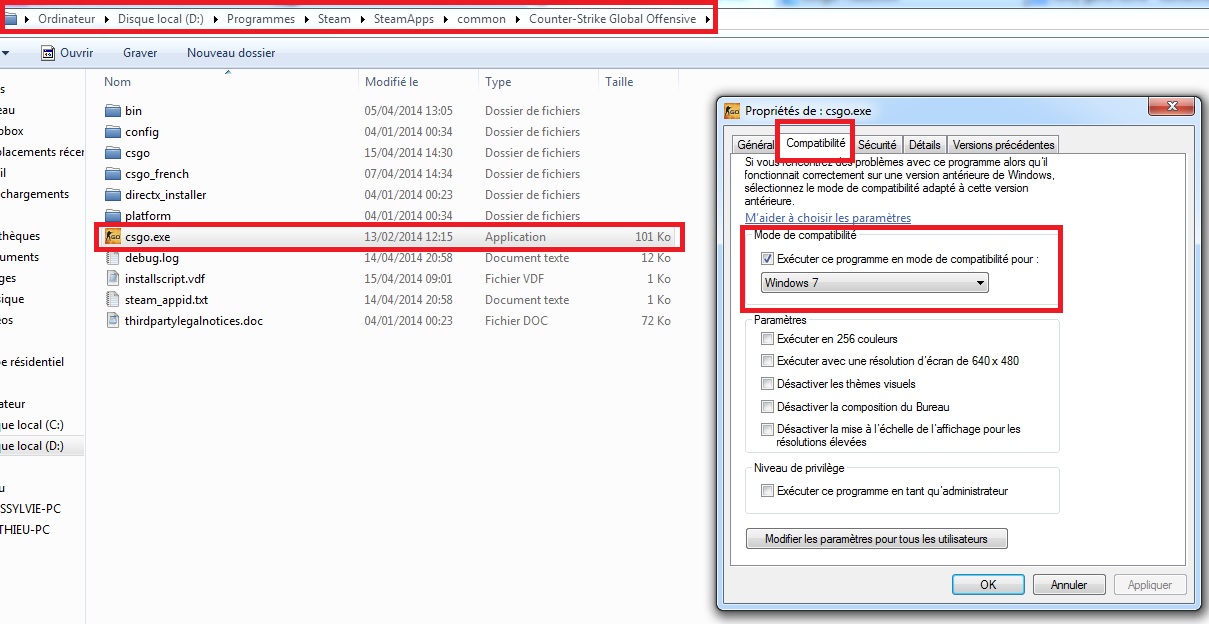Click the '13/02/2014 12:15' date cell
The height and width of the screenshot is (624, 1209).
tap(409, 237)
